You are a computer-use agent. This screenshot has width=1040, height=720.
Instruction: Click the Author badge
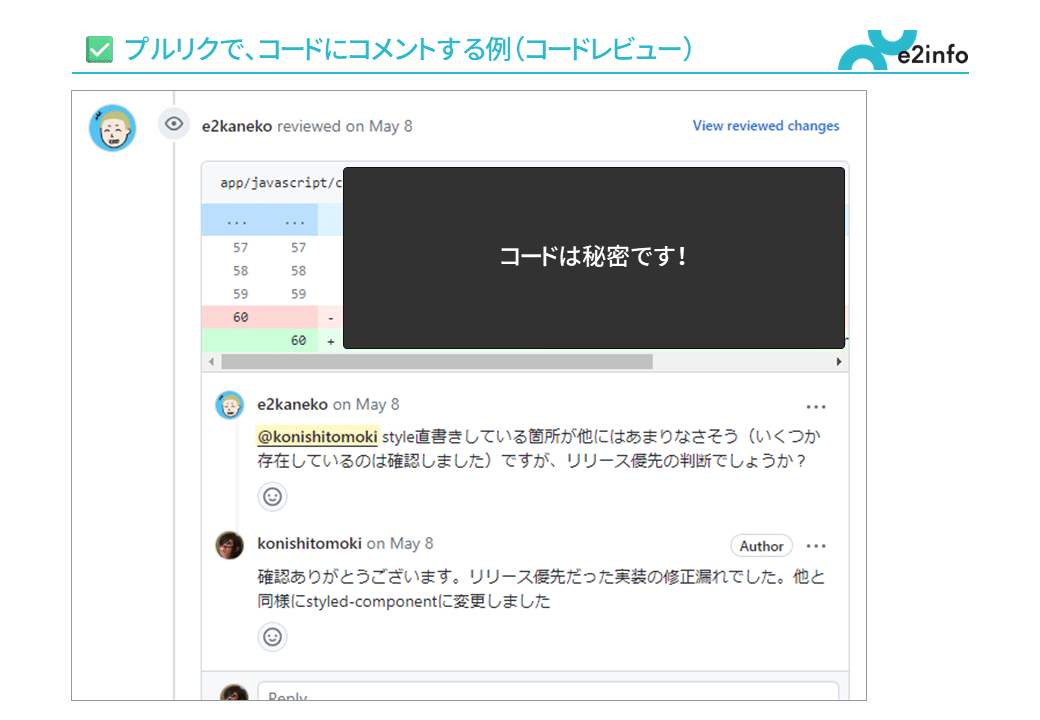(x=761, y=546)
